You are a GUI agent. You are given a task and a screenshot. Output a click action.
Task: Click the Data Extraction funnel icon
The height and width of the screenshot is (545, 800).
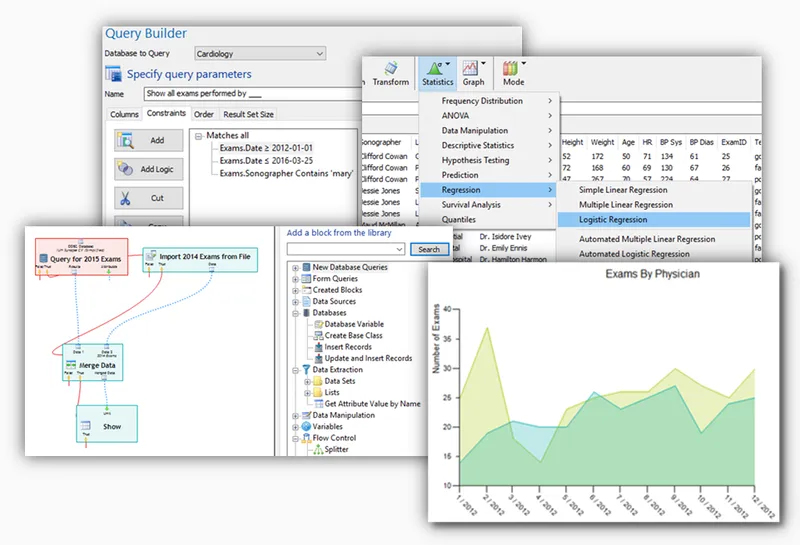click(306, 369)
